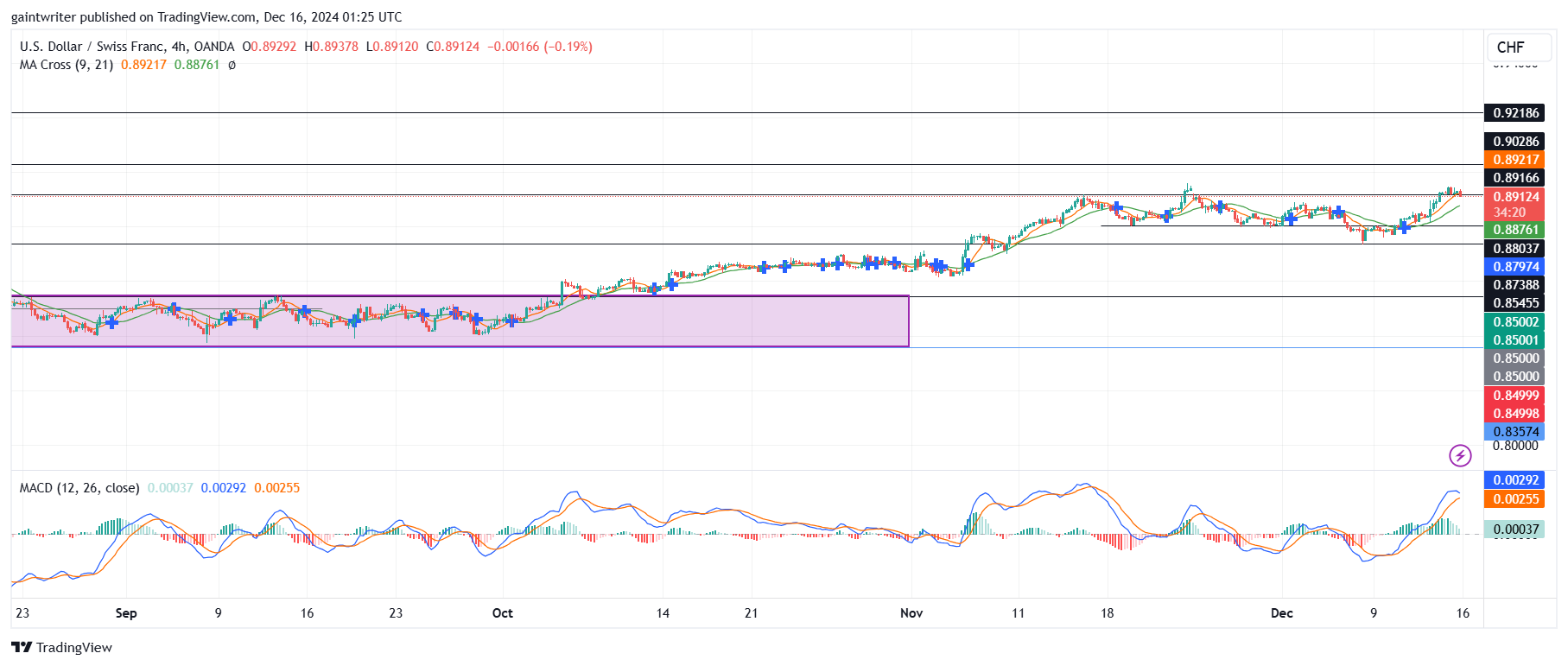
Task: Click the MACD (12, 26, close) indicator label
Action: click(79, 488)
